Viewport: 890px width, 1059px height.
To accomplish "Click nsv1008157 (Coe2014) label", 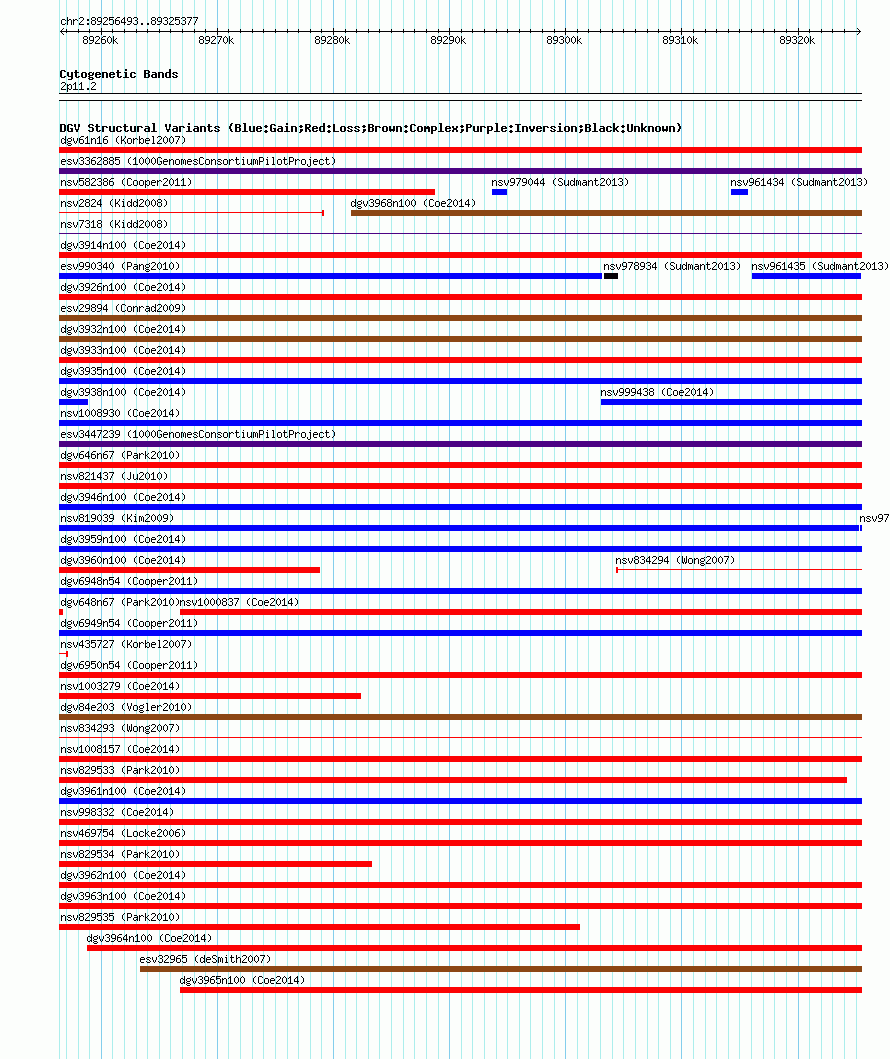I will [x=120, y=748].
